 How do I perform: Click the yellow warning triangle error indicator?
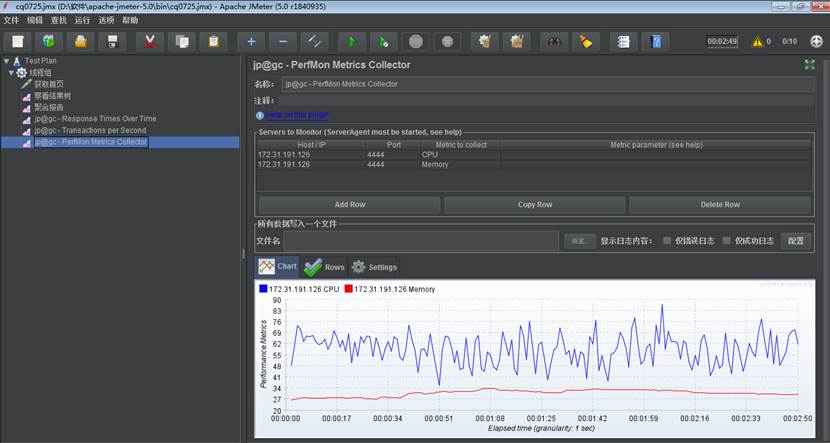[x=756, y=41]
